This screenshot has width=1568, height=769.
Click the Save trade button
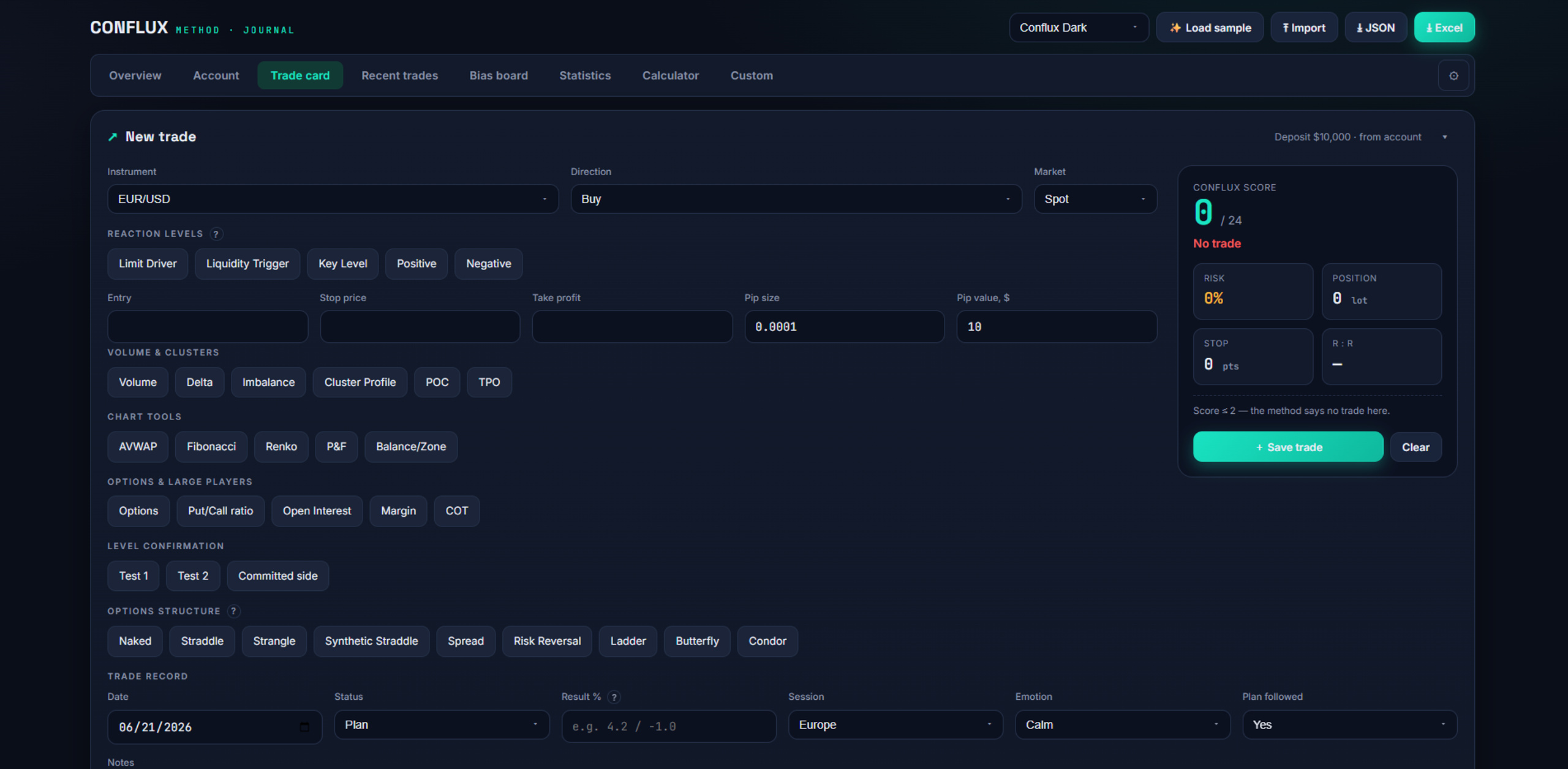click(1287, 447)
